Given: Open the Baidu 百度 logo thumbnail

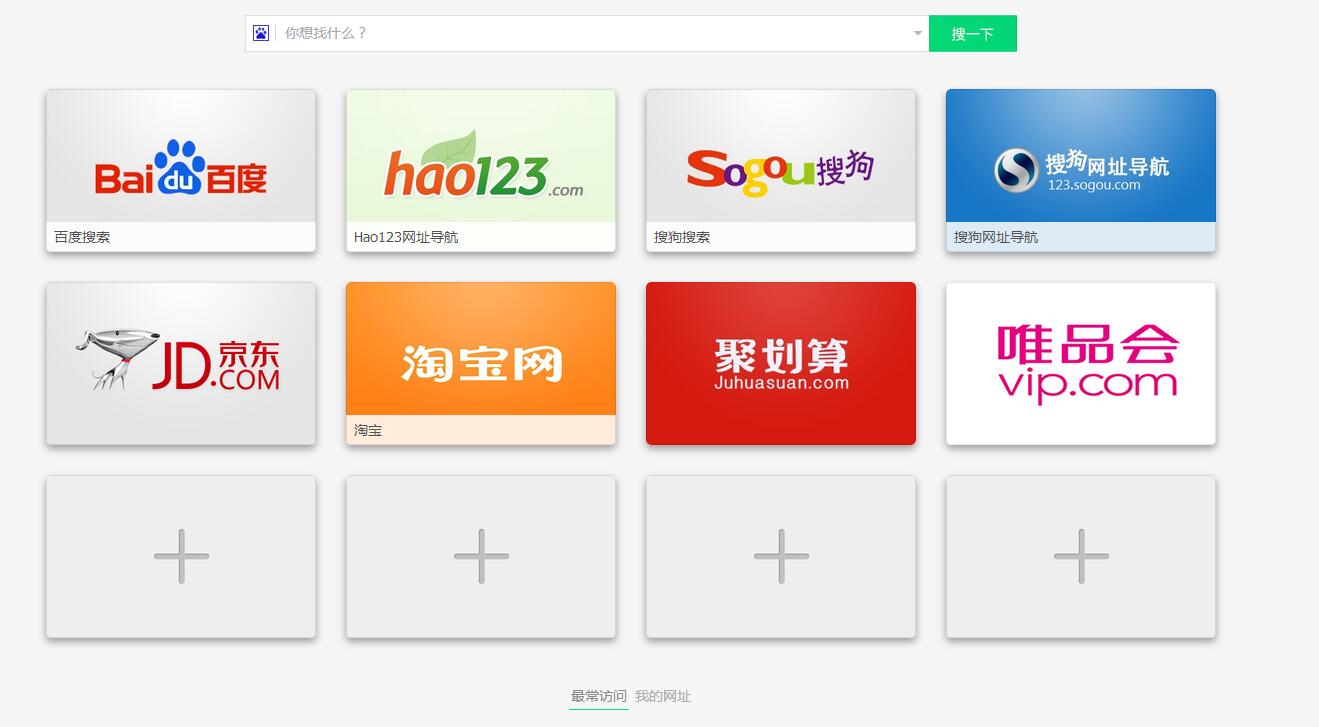Looking at the screenshot, I should coord(181,156).
